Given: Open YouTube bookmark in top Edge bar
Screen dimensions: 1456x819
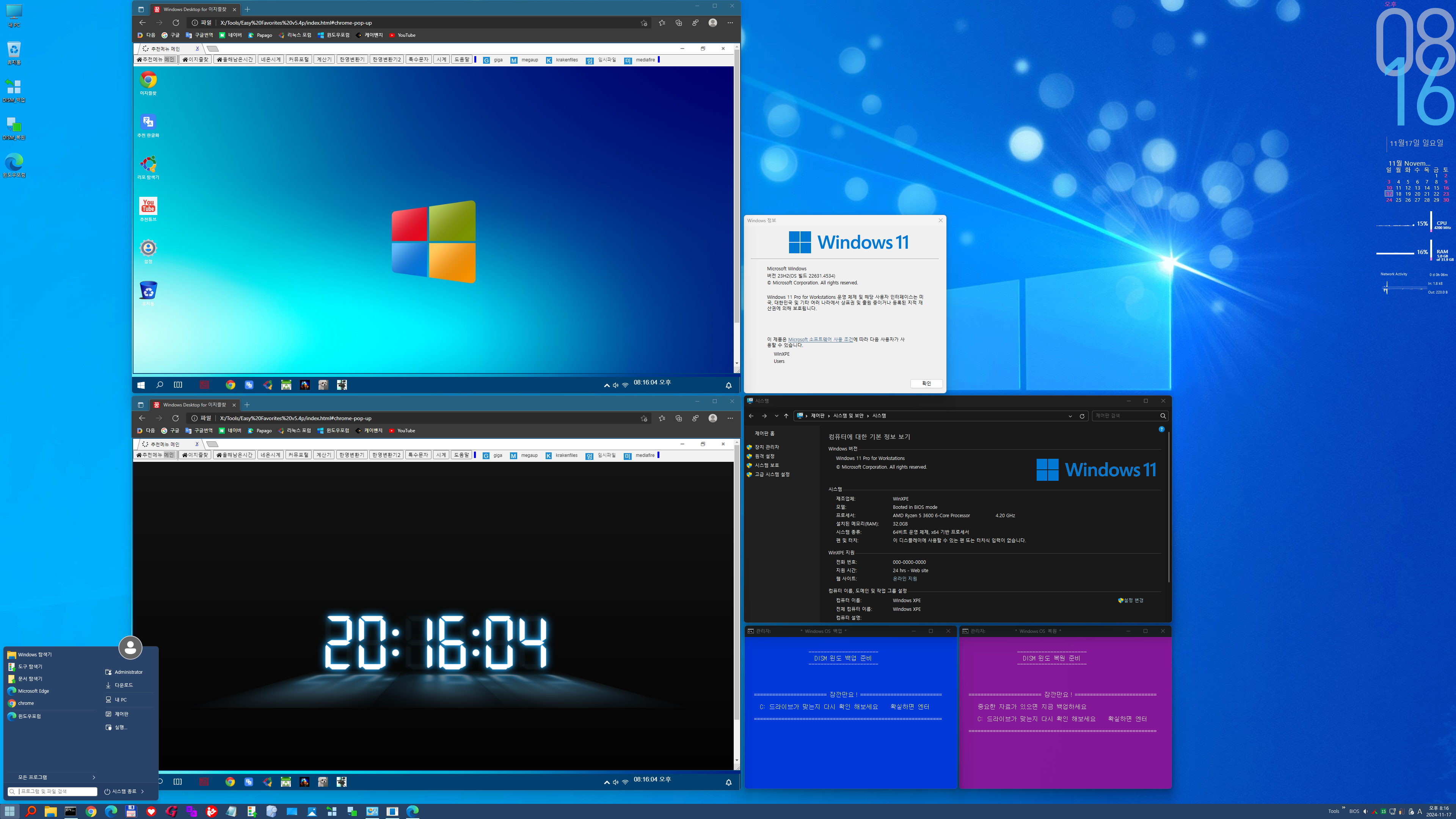Looking at the screenshot, I should click(402, 35).
